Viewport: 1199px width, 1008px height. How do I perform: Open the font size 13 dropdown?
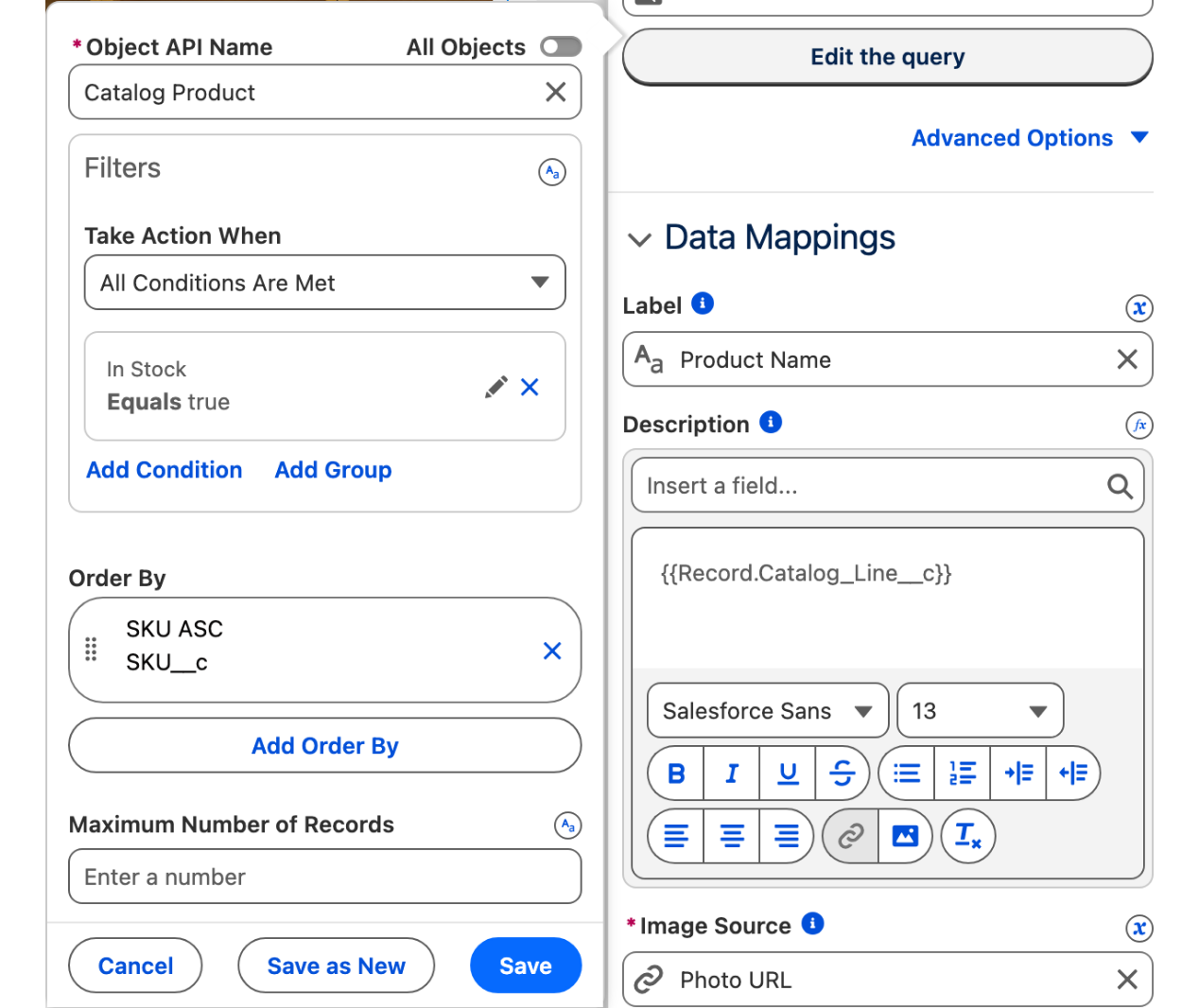(x=981, y=710)
